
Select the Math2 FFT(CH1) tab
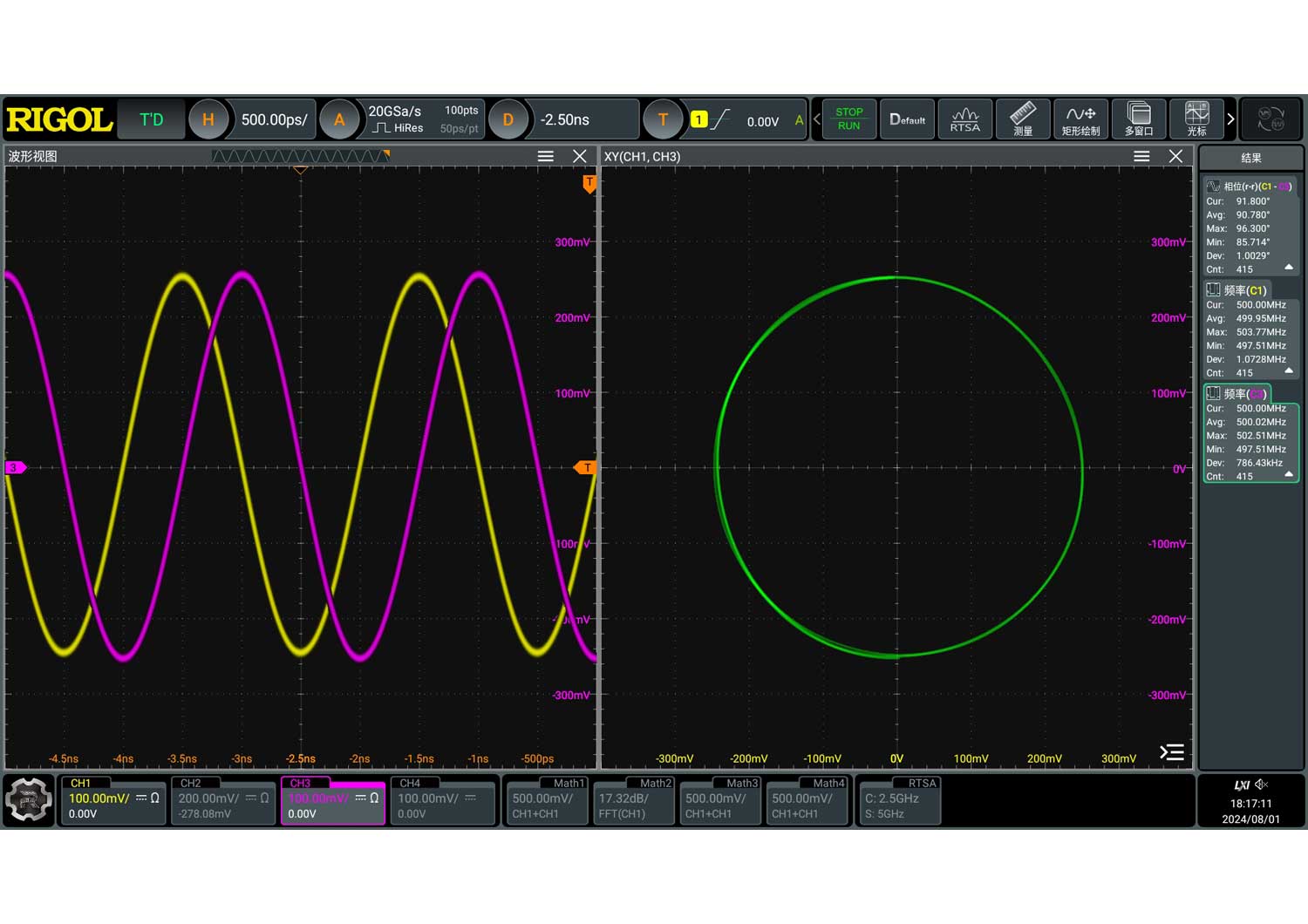[634, 799]
